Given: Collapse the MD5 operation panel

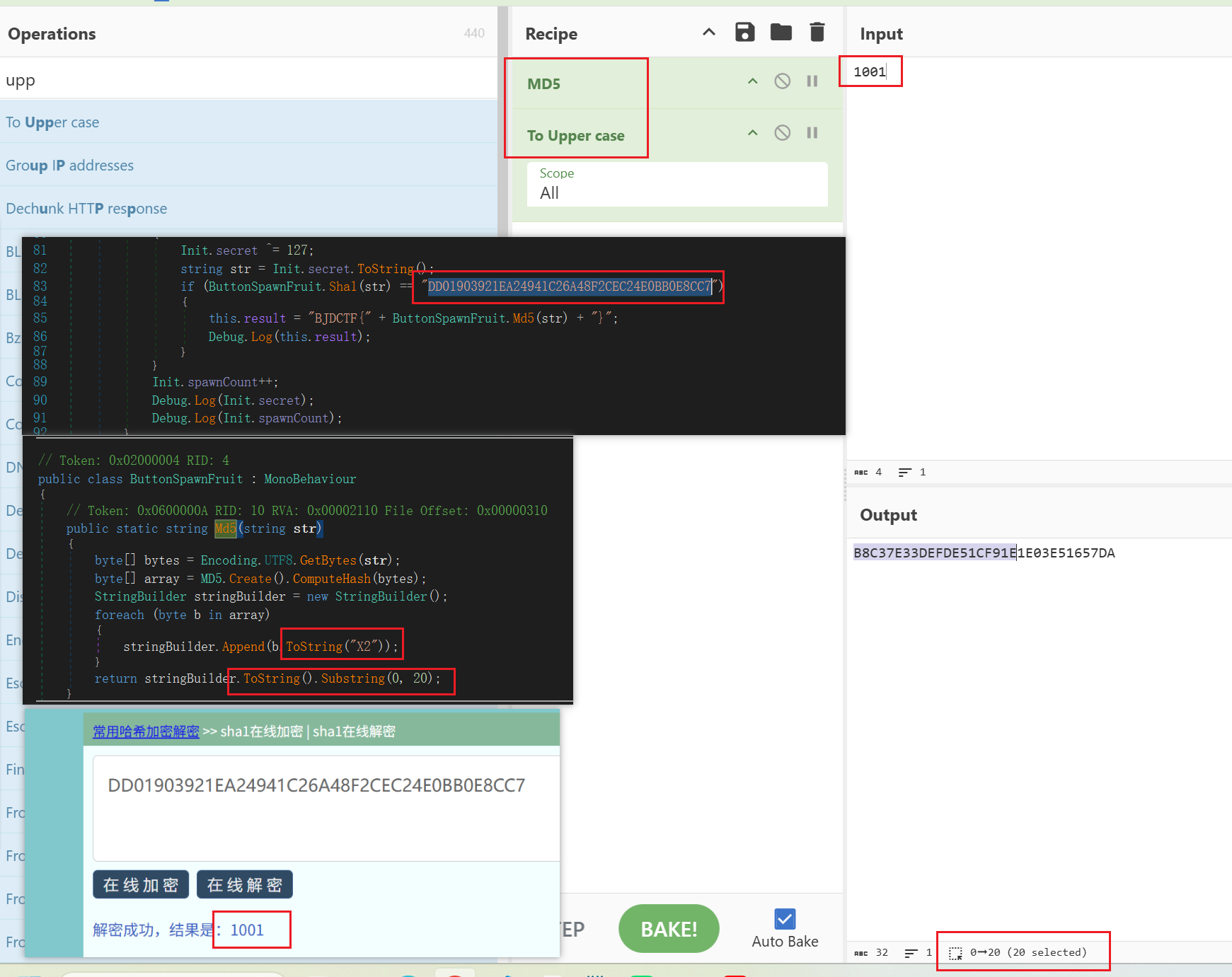Looking at the screenshot, I should point(752,81).
